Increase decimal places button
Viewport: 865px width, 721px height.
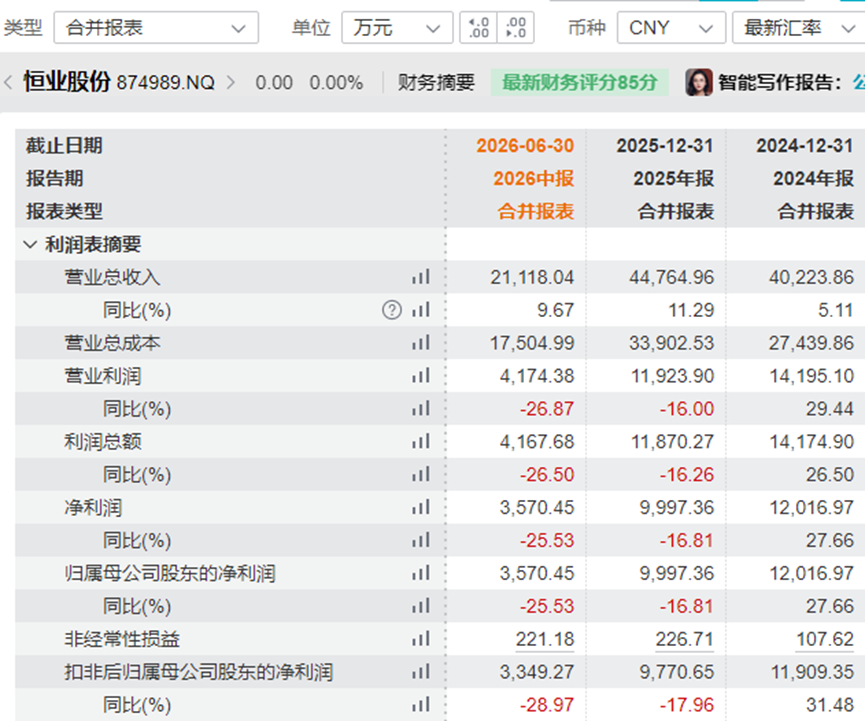coord(478,28)
